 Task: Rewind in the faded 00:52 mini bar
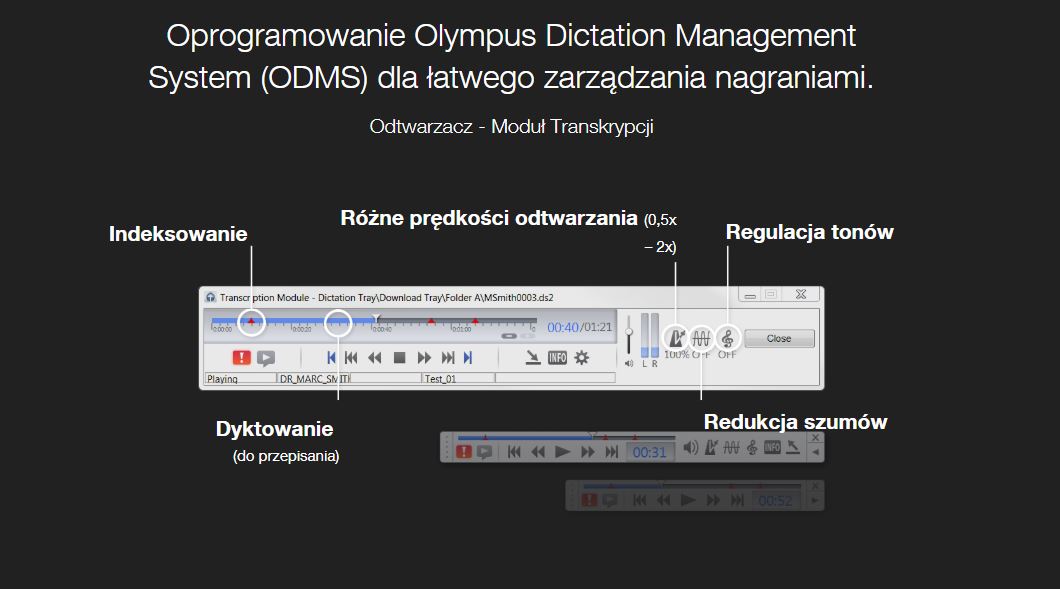(664, 500)
